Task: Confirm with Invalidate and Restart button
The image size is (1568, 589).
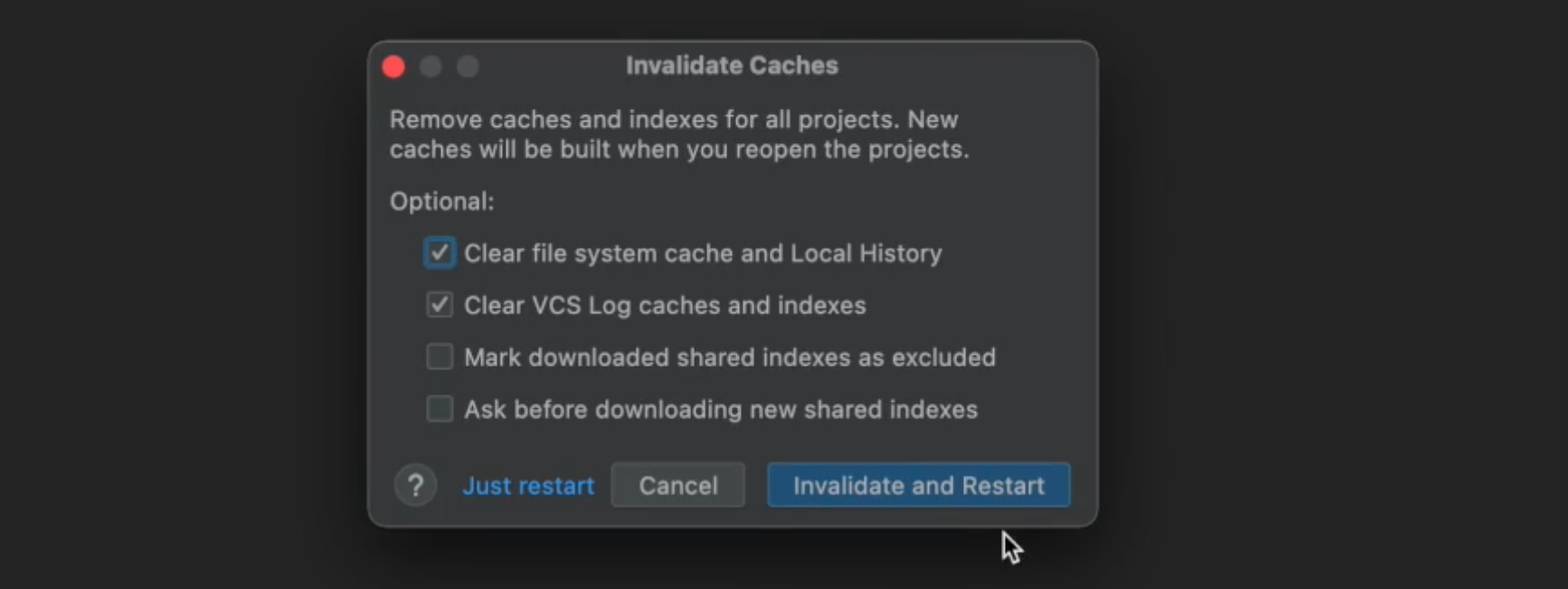Action: click(x=918, y=485)
